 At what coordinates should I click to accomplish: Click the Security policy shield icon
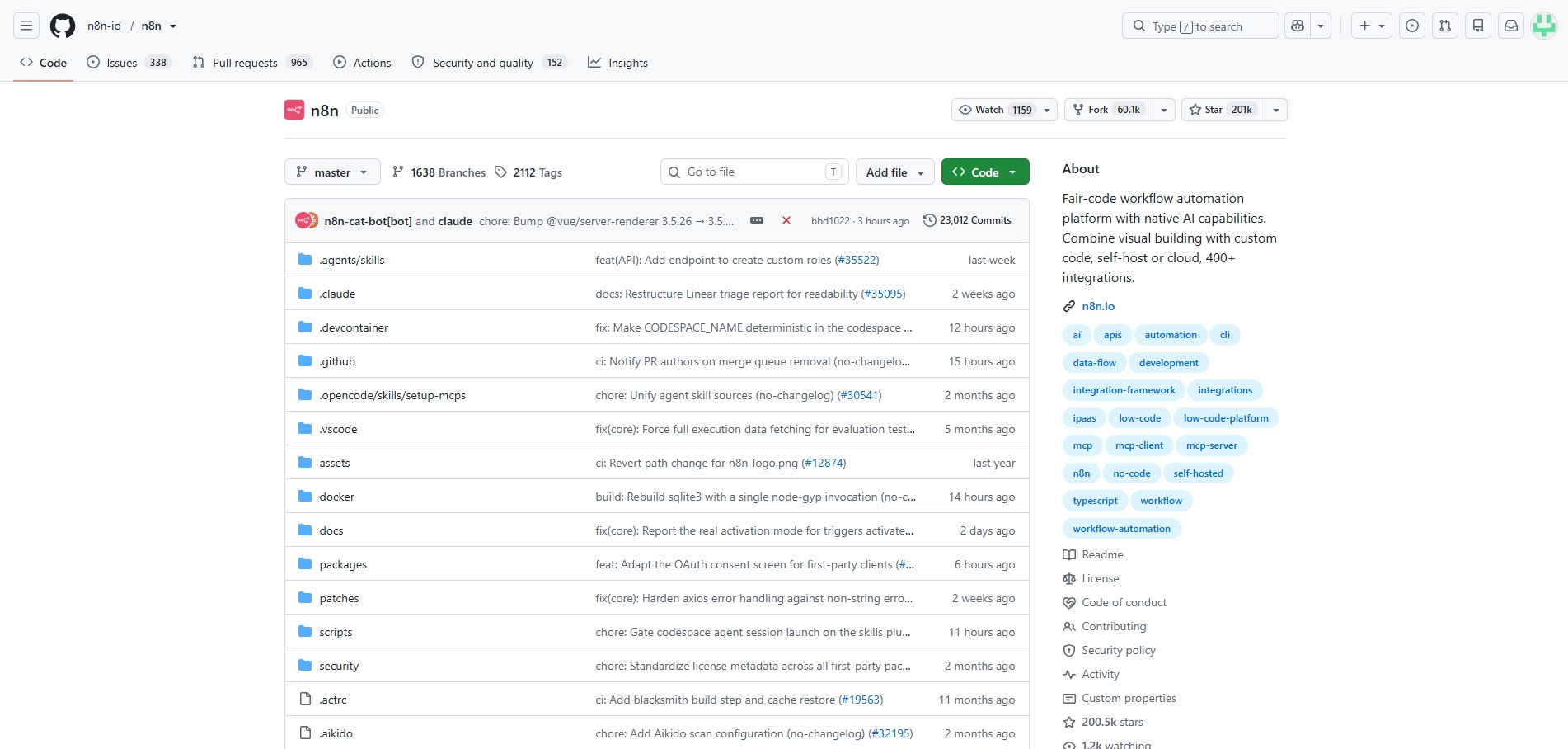[x=1069, y=650]
